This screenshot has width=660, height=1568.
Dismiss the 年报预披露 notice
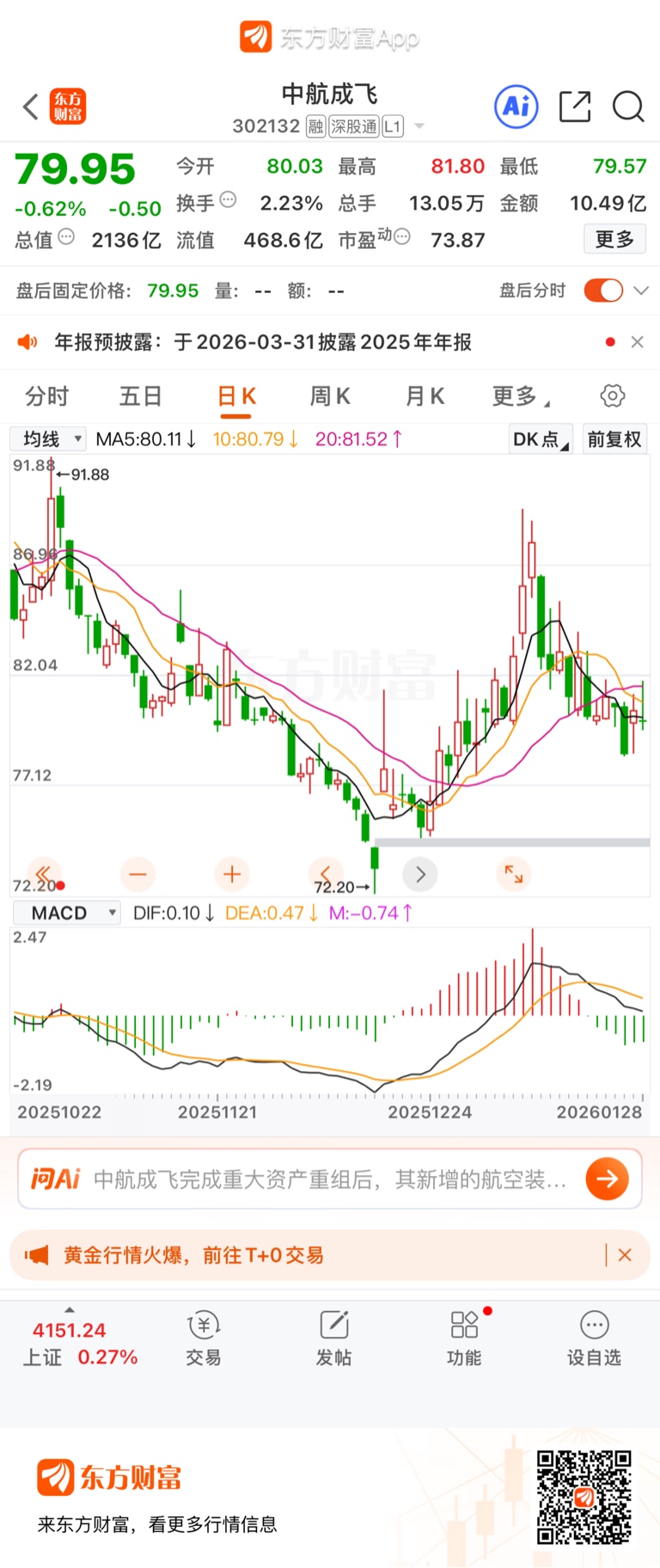(x=637, y=342)
